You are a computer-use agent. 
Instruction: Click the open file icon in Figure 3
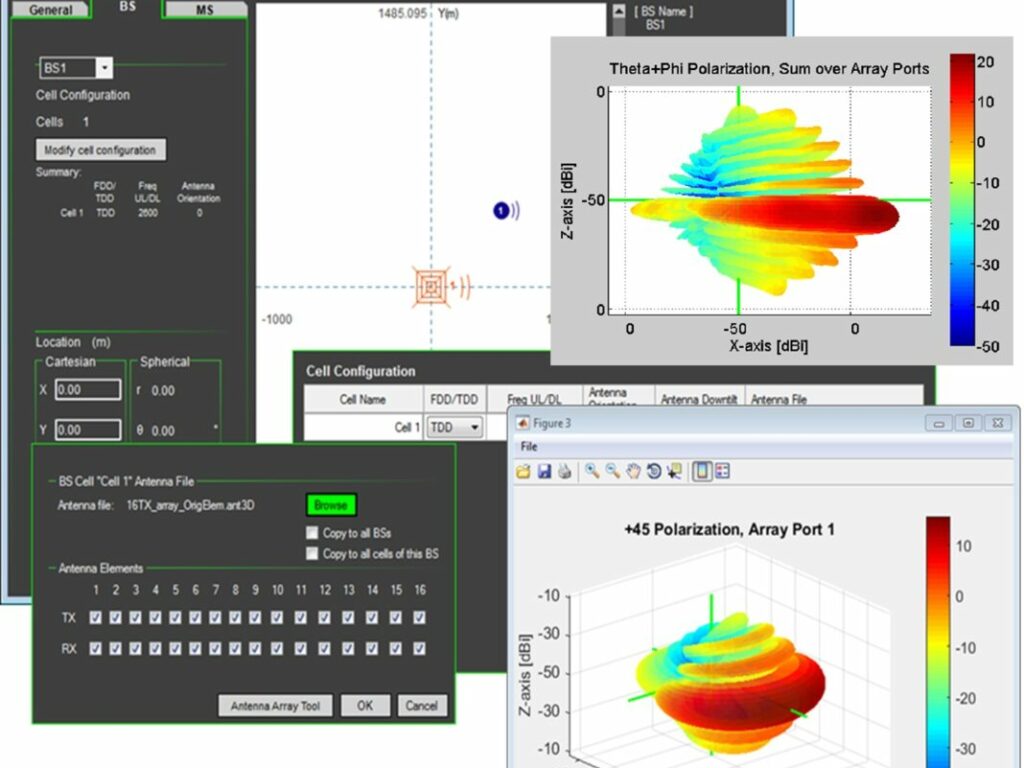pos(523,471)
